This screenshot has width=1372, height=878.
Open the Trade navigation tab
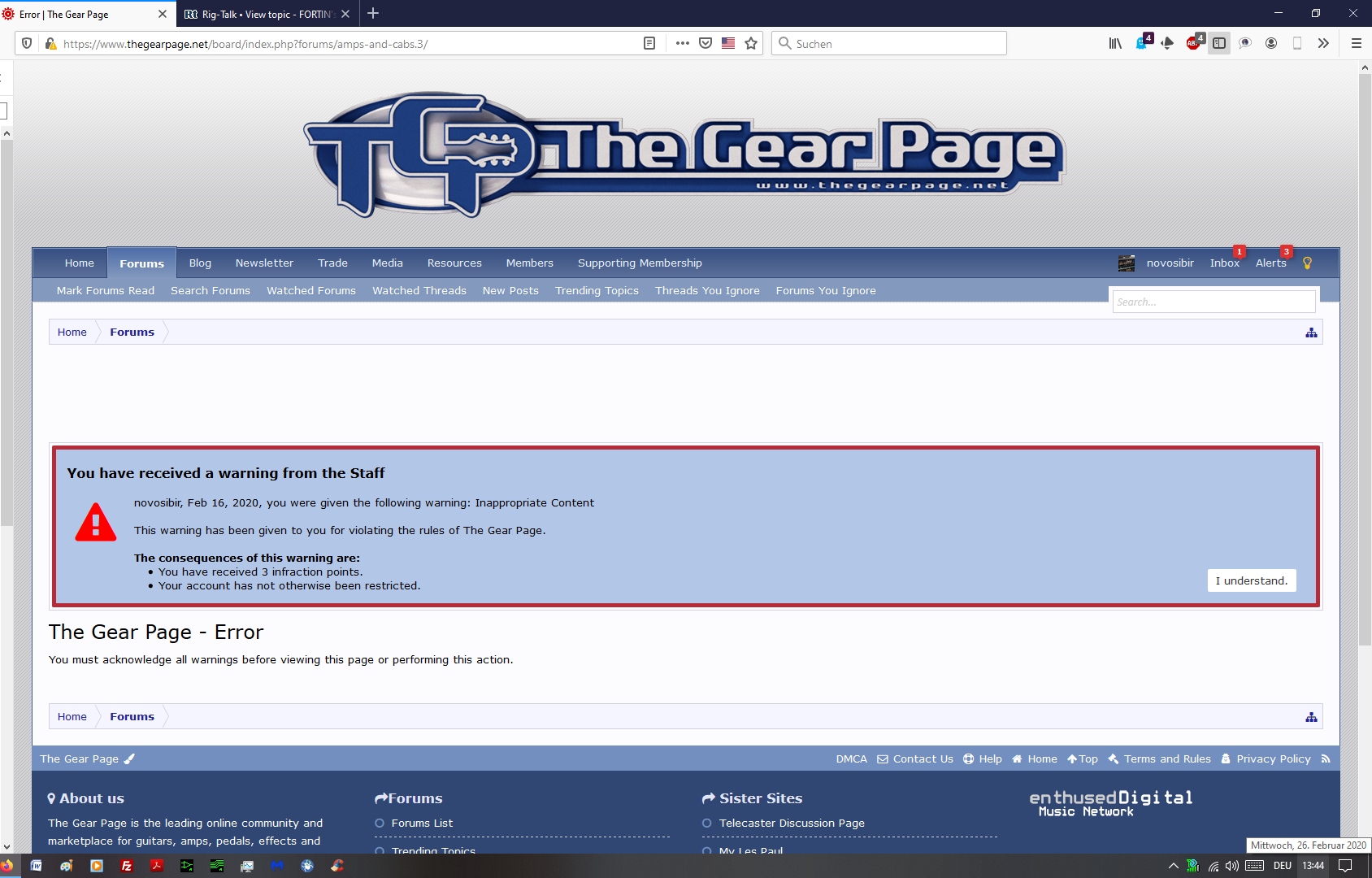click(332, 263)
